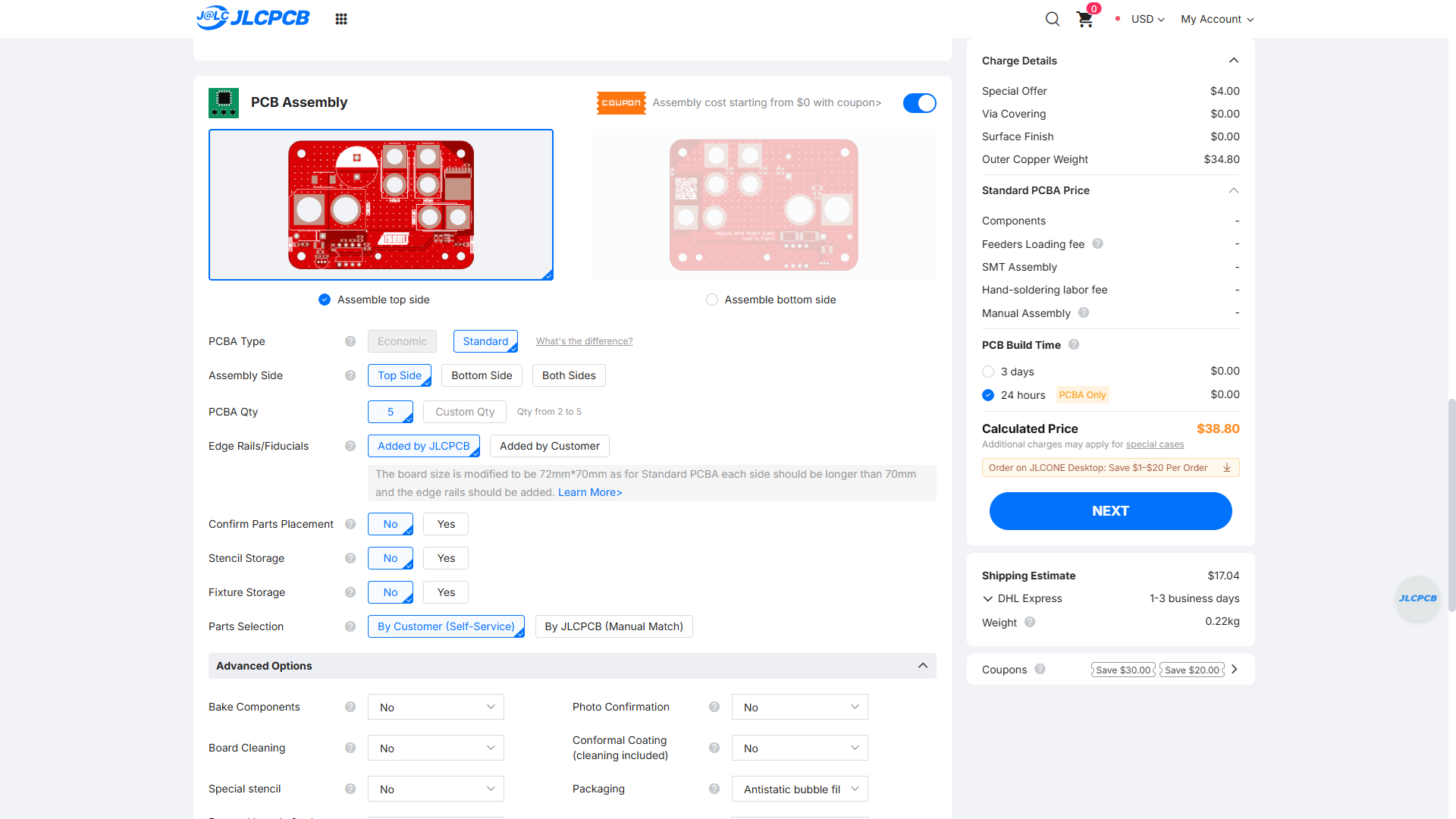Collapse the Advanced Options section
The width and height of the screenshot is (1456, 819).
click(923, 665)
